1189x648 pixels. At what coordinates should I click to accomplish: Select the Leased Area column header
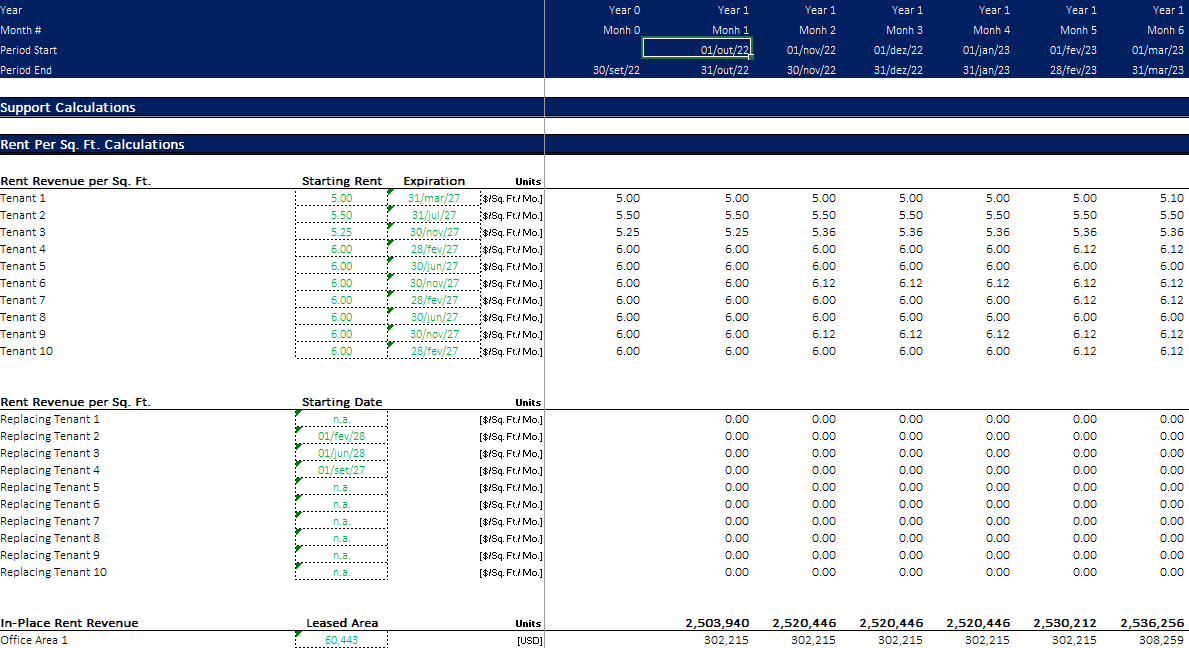pos(341,623)
